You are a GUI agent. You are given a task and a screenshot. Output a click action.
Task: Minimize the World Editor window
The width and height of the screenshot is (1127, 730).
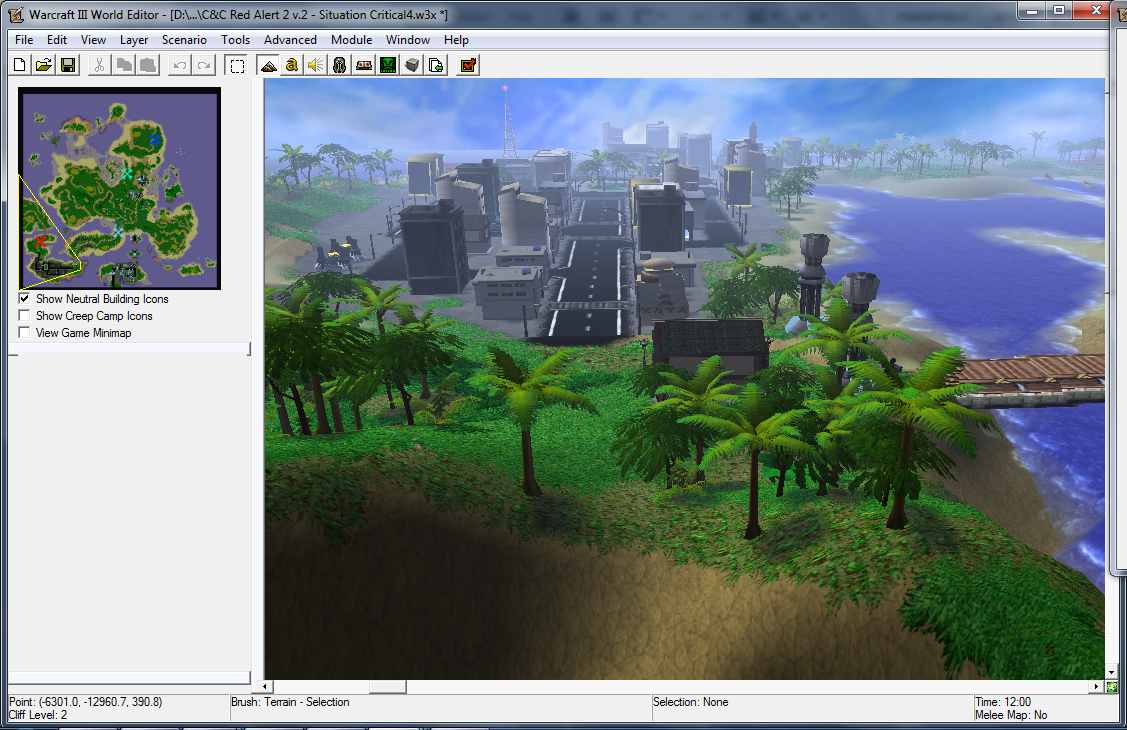pos(1032,11)
